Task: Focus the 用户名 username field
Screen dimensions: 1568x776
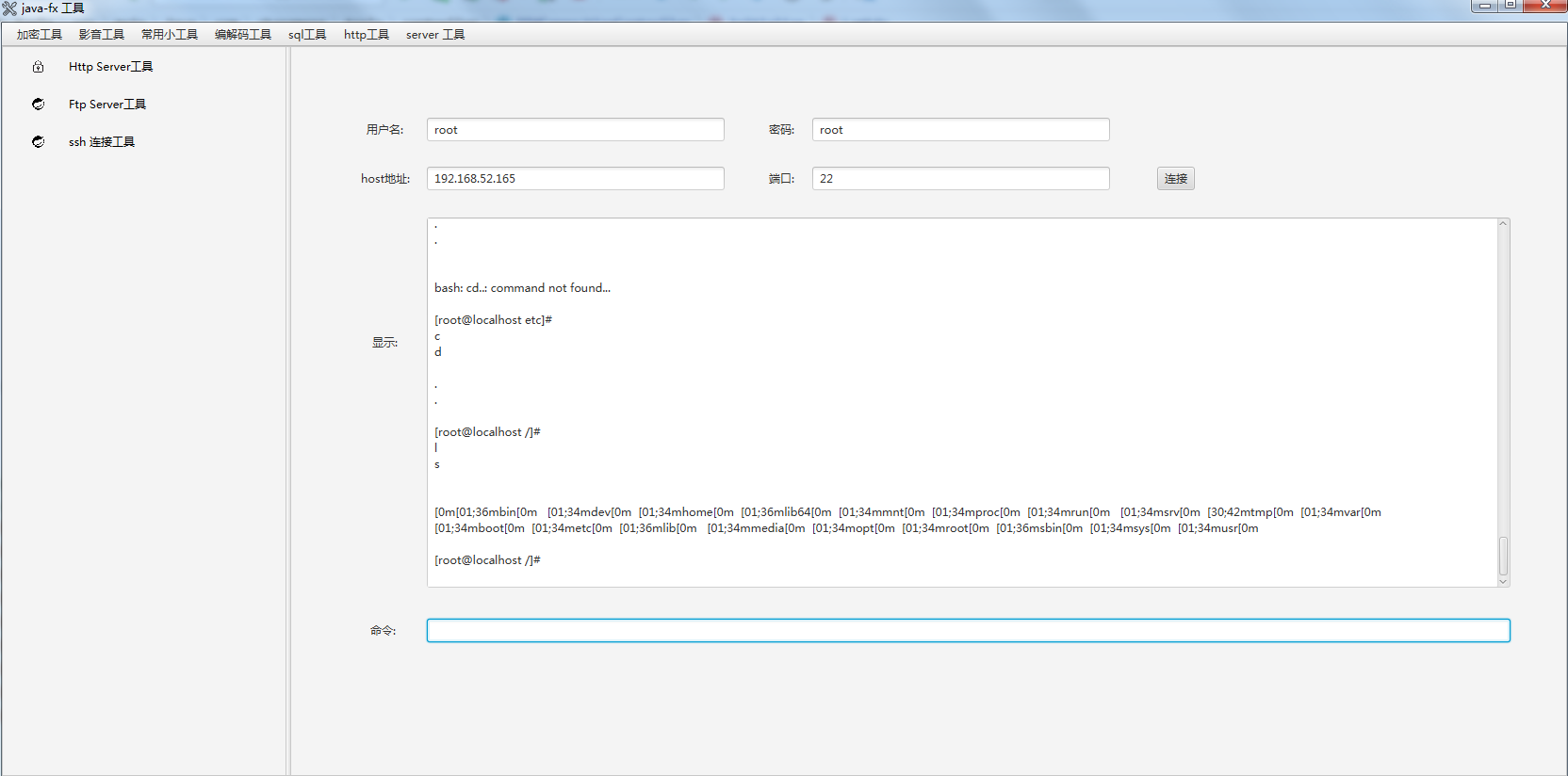Action: (x=575, y=130)
